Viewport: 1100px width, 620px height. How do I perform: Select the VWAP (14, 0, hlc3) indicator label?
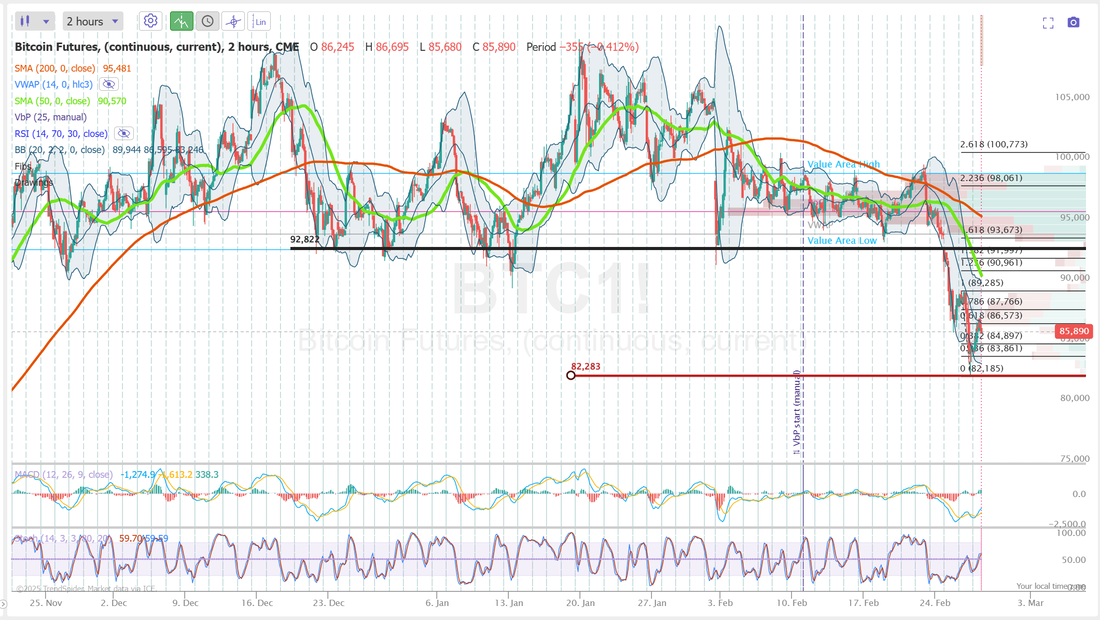pyautogui.click(x=53, y=84)
